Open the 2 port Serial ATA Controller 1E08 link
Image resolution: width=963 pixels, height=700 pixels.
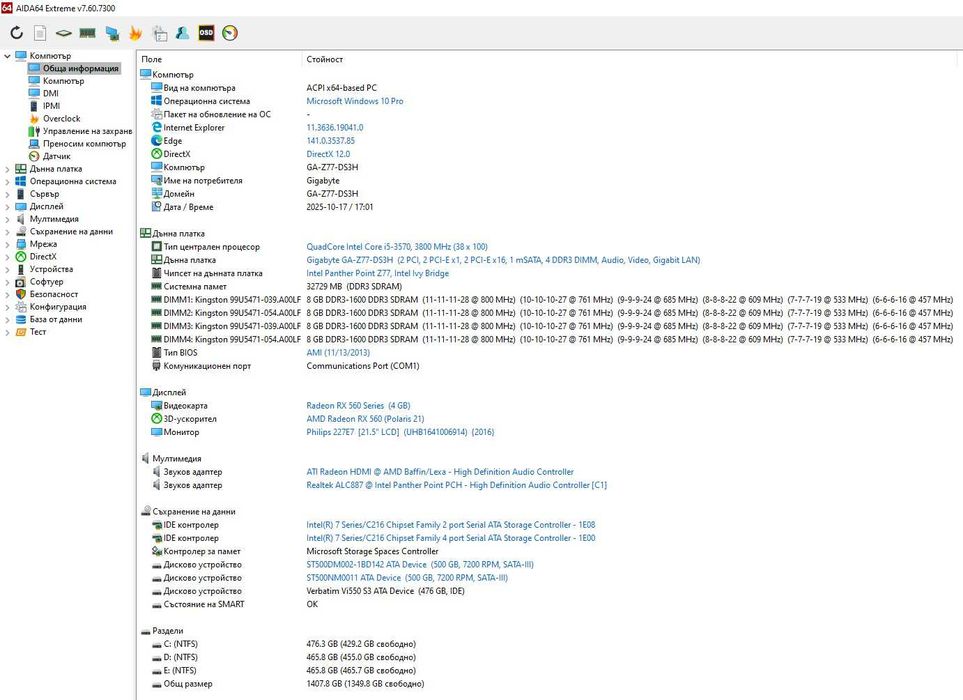coord(451,525)
